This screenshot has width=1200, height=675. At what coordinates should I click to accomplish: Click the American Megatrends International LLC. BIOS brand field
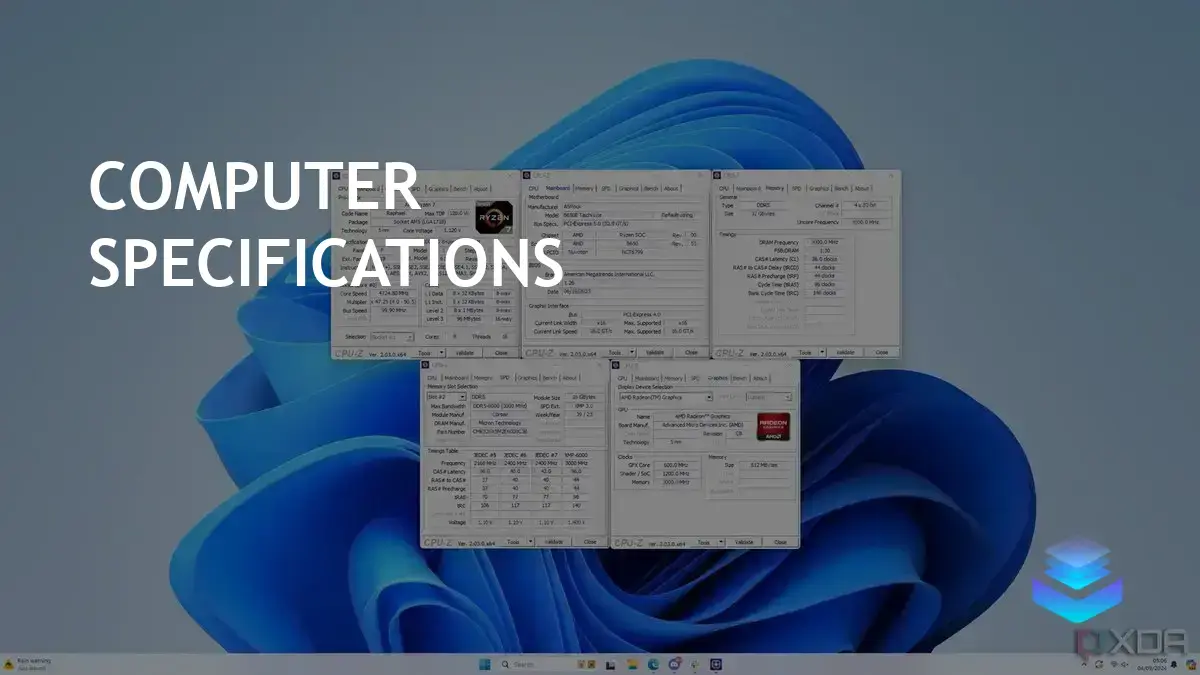pyautogui.click(x=632, y=274)
